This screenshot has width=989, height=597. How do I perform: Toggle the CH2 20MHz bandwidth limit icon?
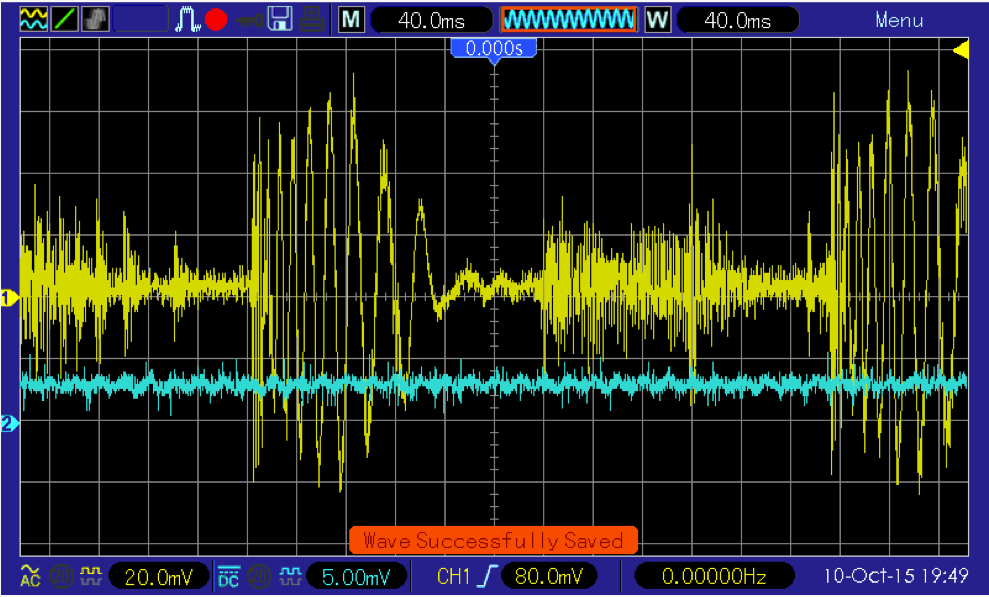[x=259, y=576]
